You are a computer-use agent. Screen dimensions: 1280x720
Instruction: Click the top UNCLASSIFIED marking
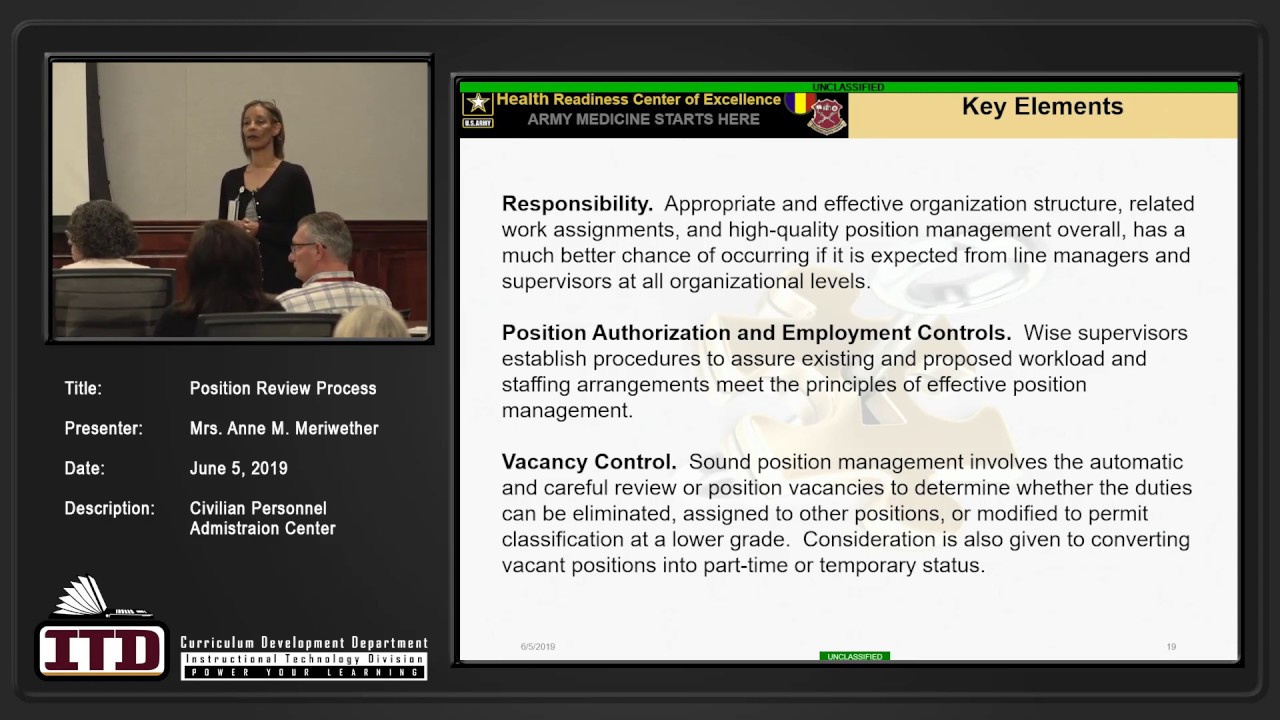coord(848,87)
